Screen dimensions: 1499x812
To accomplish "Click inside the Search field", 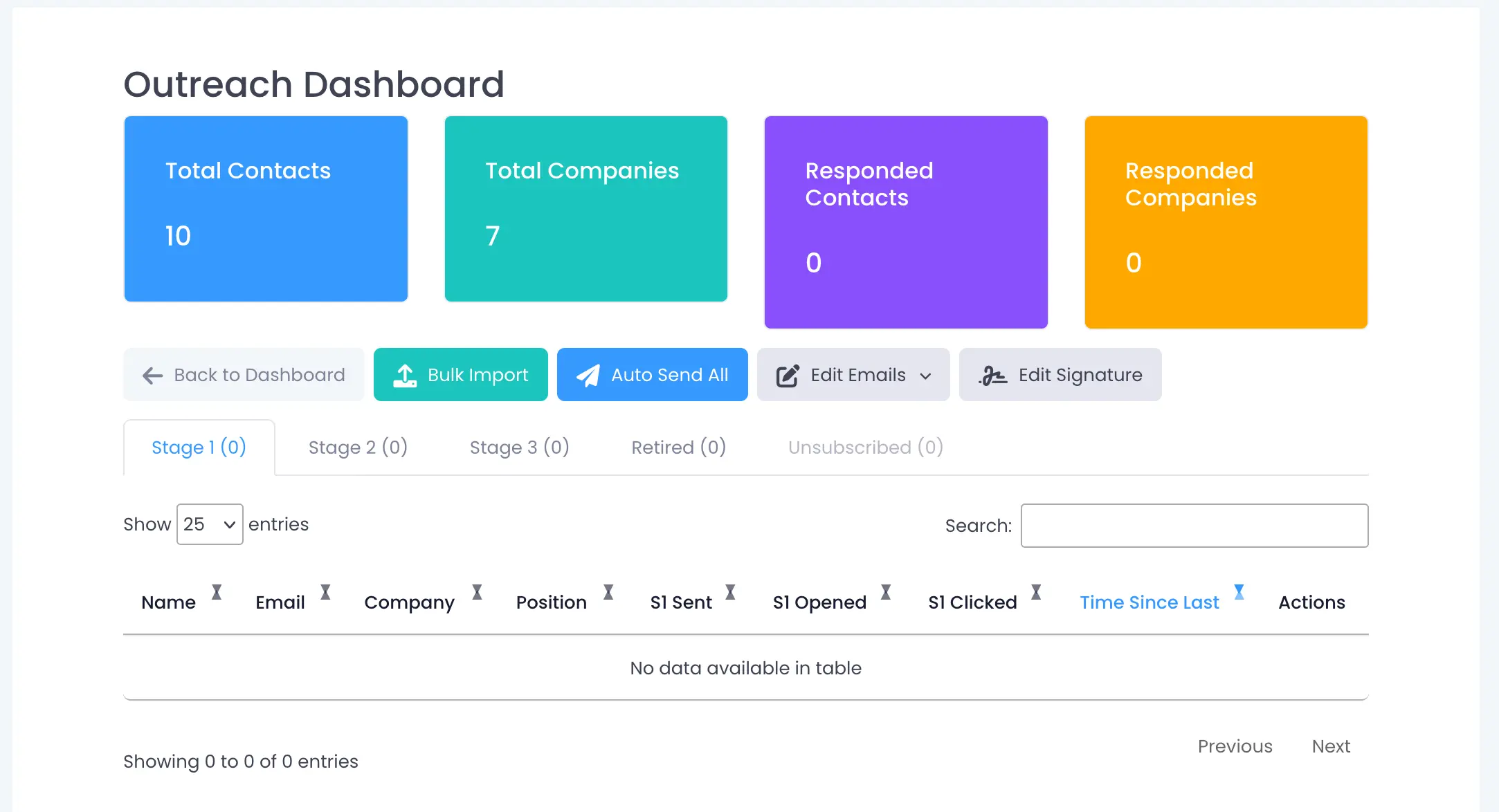I will [x=1194, y=526].
